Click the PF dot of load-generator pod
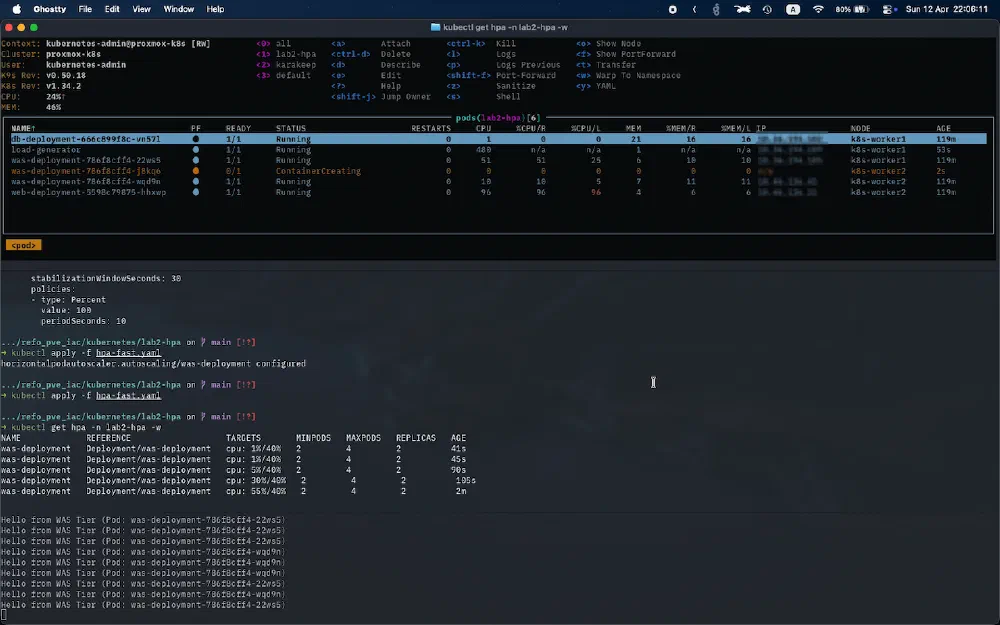 (196, 150)
